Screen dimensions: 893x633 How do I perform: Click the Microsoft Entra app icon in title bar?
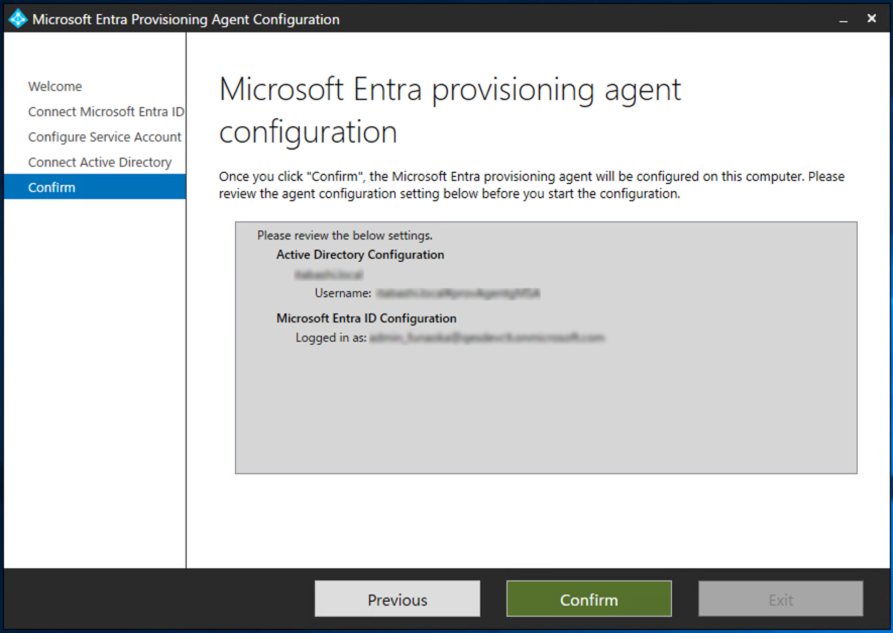click(18, 19)
